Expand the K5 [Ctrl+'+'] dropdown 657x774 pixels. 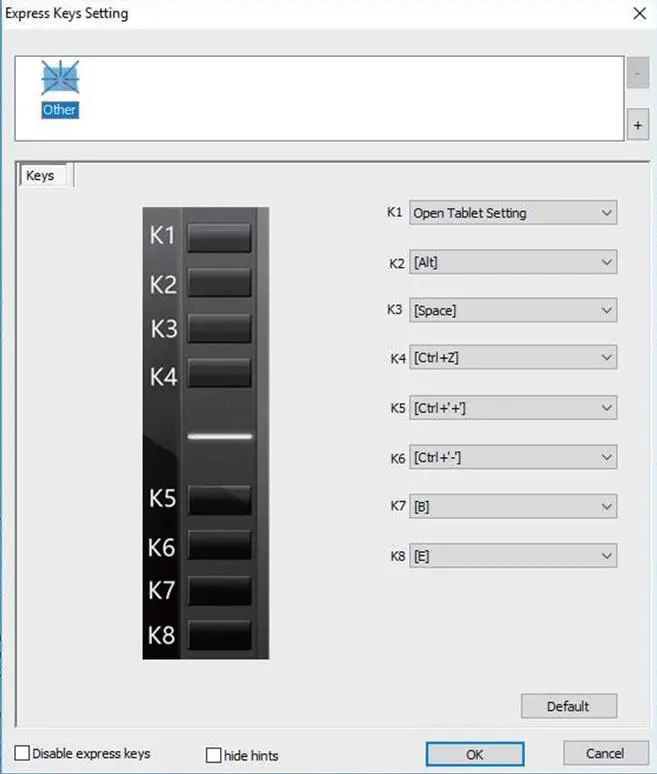pos(513,408)
